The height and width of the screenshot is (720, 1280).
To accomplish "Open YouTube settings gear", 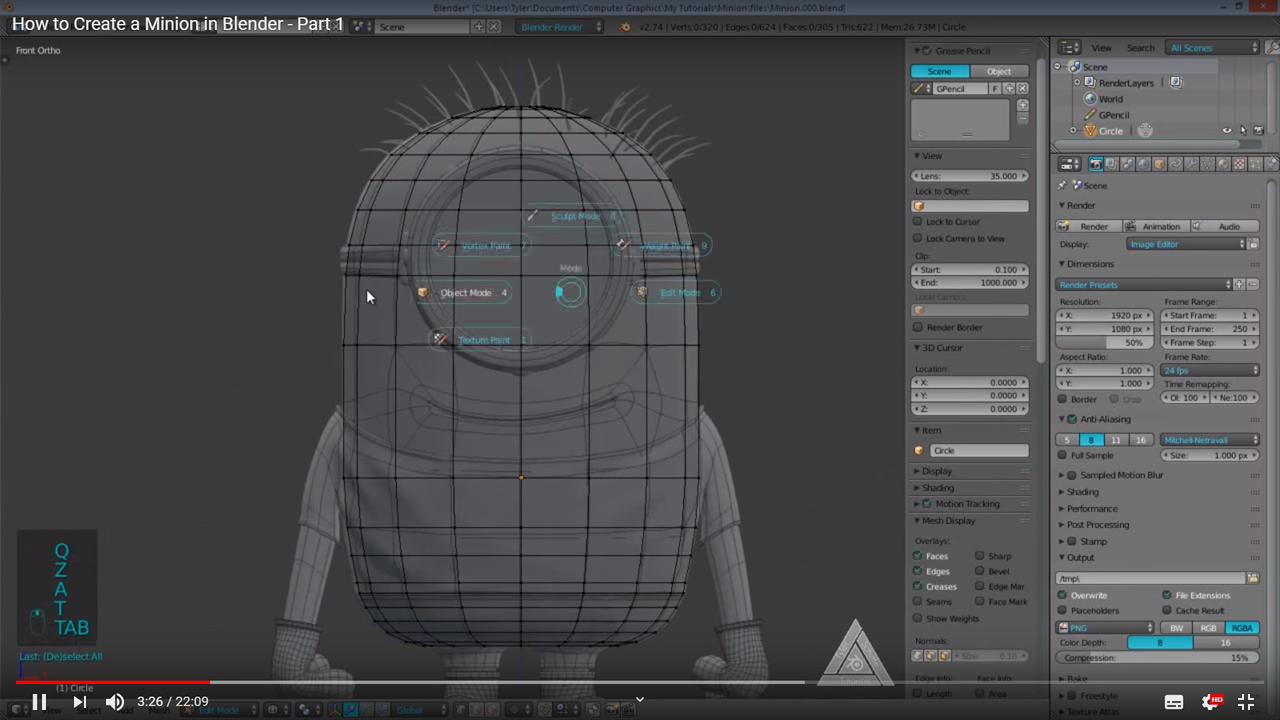I will click(1211, 702).
